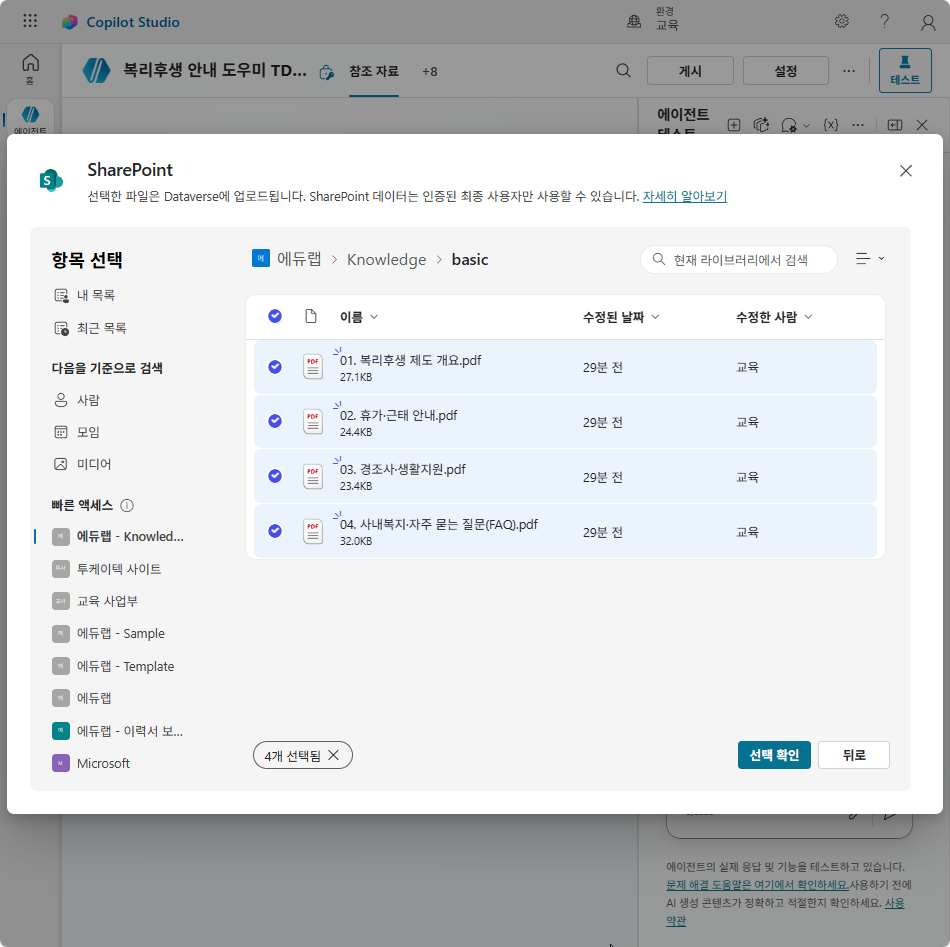The width and height of the screenshot is (950, 947).
Task: Click the PDF icon for 03. 경조사·생활지원.pdf
Action: point(313,477)
